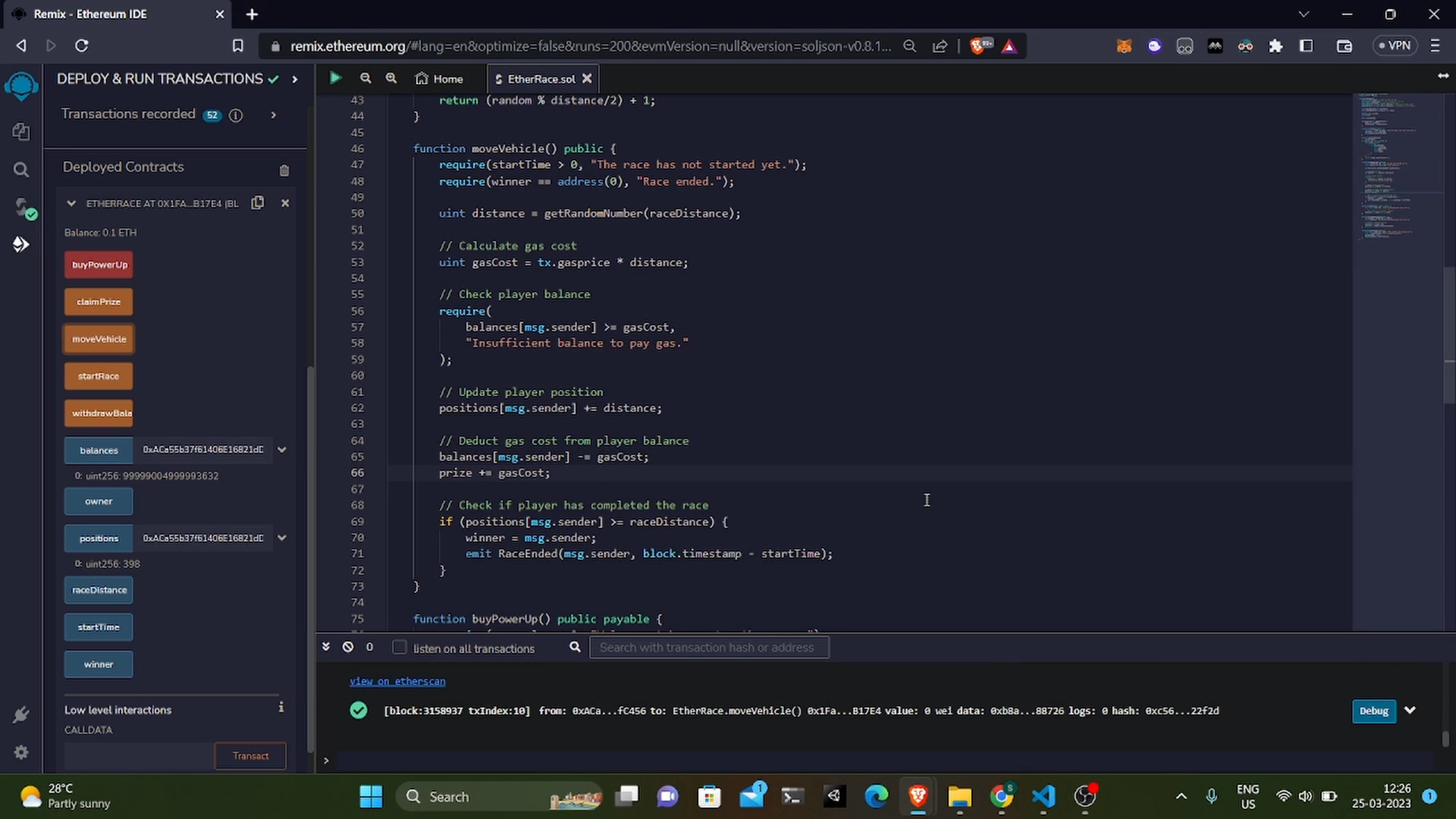1456x819 pixels.
Task: Run script with the green play icon
Action: coord(335,77)
